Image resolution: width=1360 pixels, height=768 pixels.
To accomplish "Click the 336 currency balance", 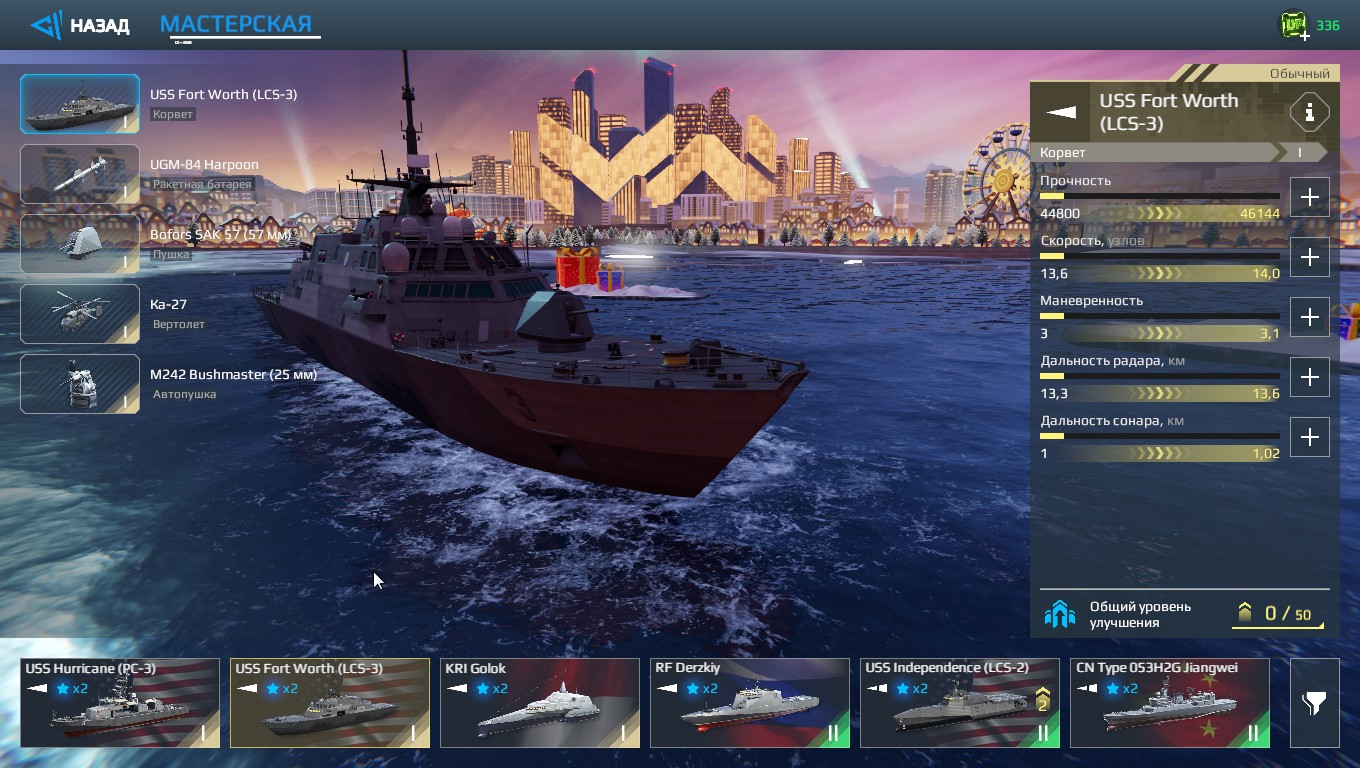I will coord(1327,26).
